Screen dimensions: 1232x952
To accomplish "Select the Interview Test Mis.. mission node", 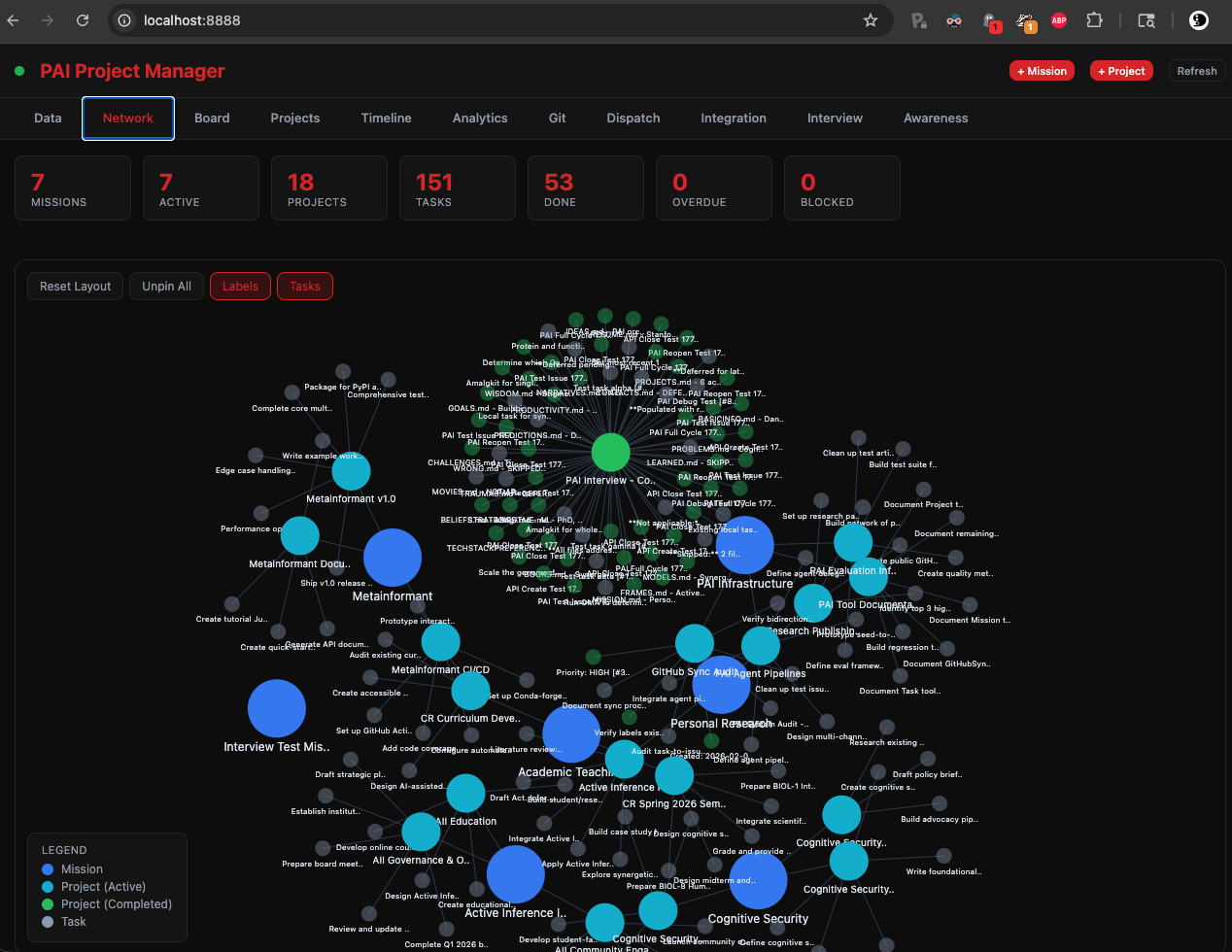I will [x=277, y=708].
